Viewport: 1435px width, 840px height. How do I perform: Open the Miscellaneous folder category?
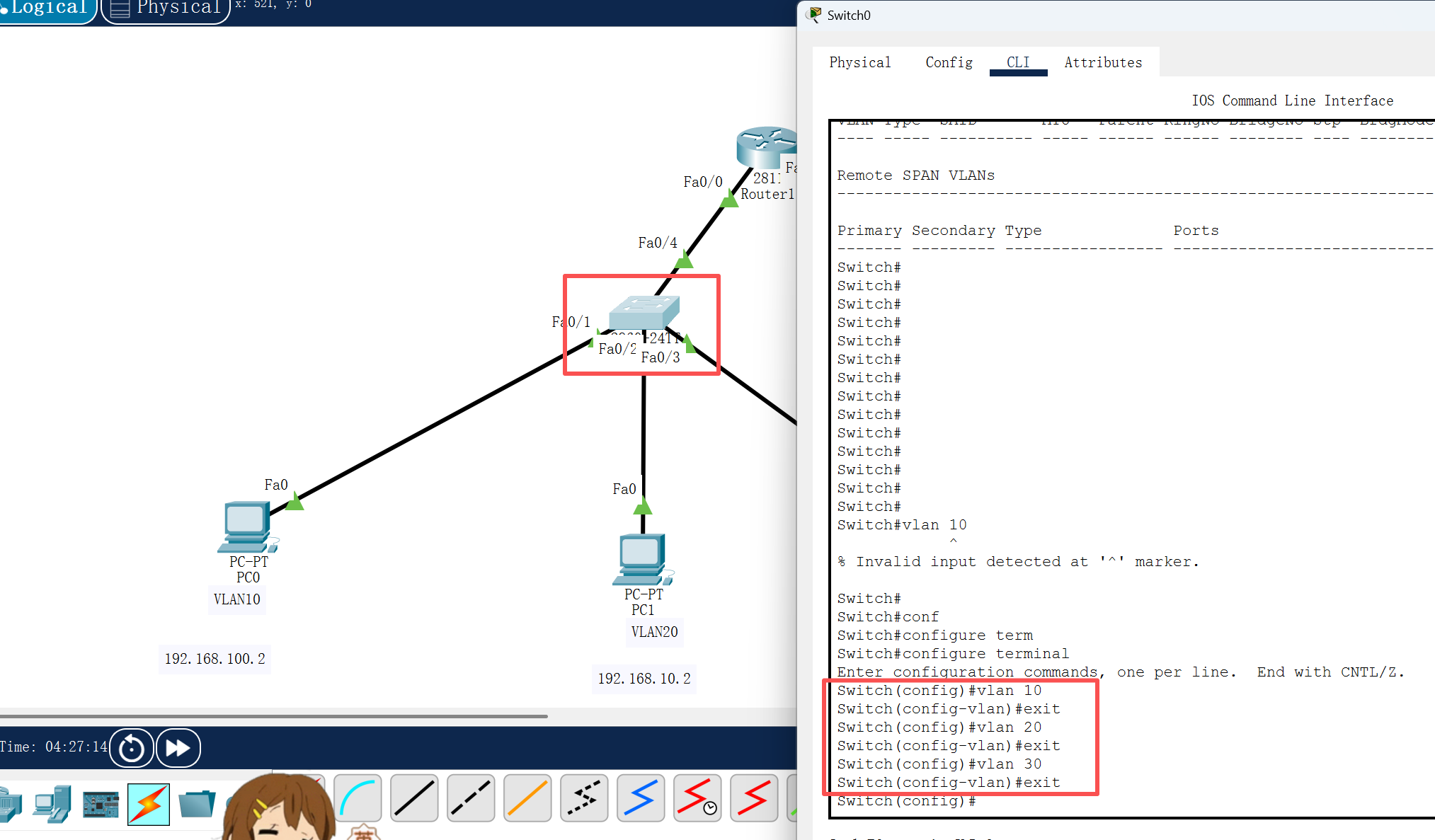[196, 805]
